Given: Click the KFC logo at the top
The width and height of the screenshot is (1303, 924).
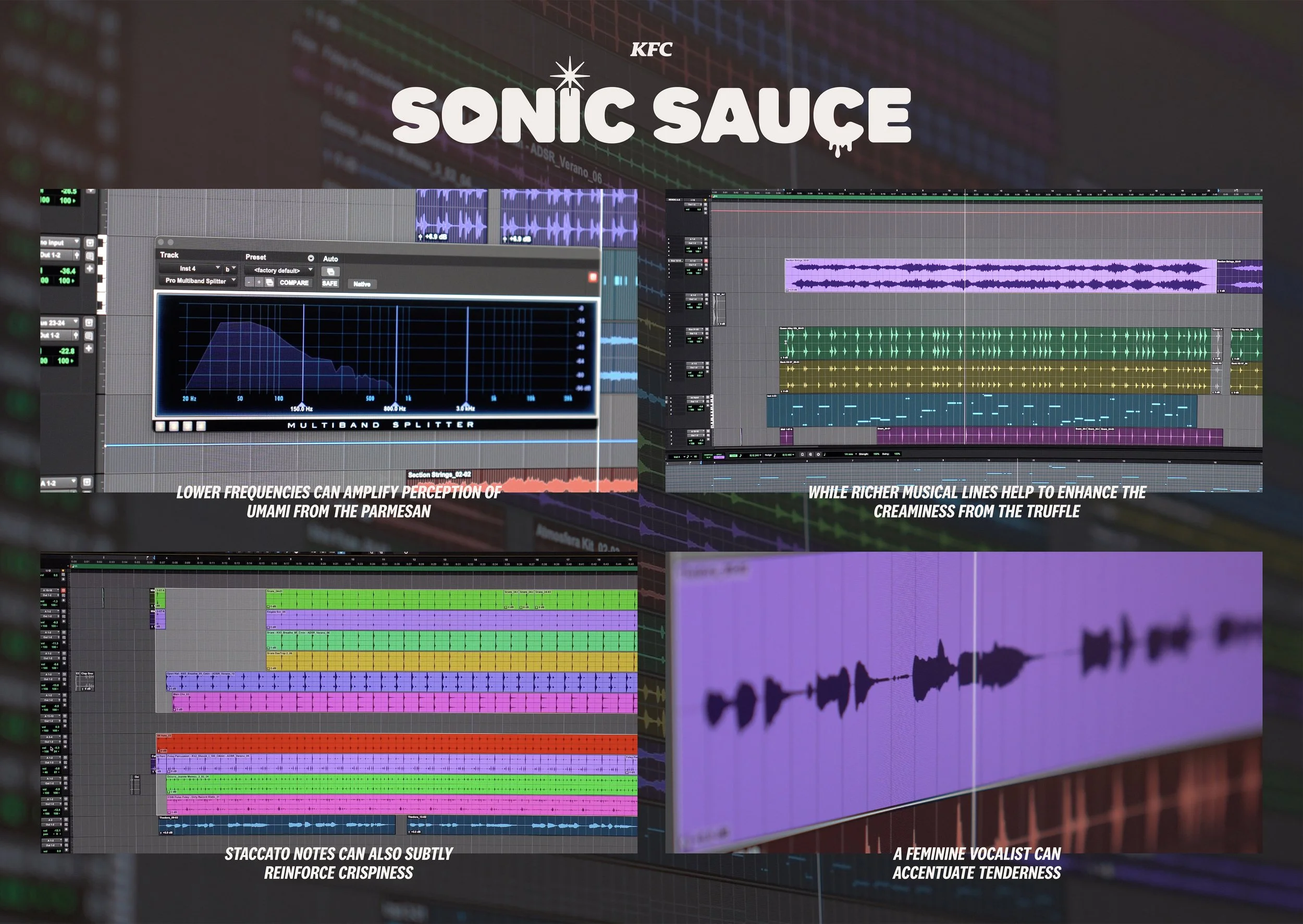Looking at the screenshot, I should pos(651,50).
